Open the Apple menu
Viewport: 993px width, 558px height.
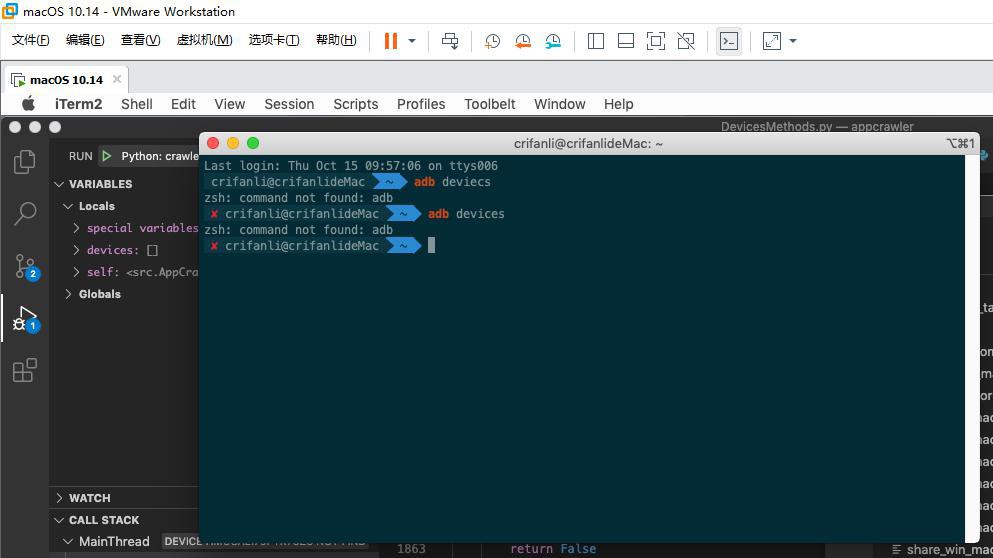click(x=28, y=104)
